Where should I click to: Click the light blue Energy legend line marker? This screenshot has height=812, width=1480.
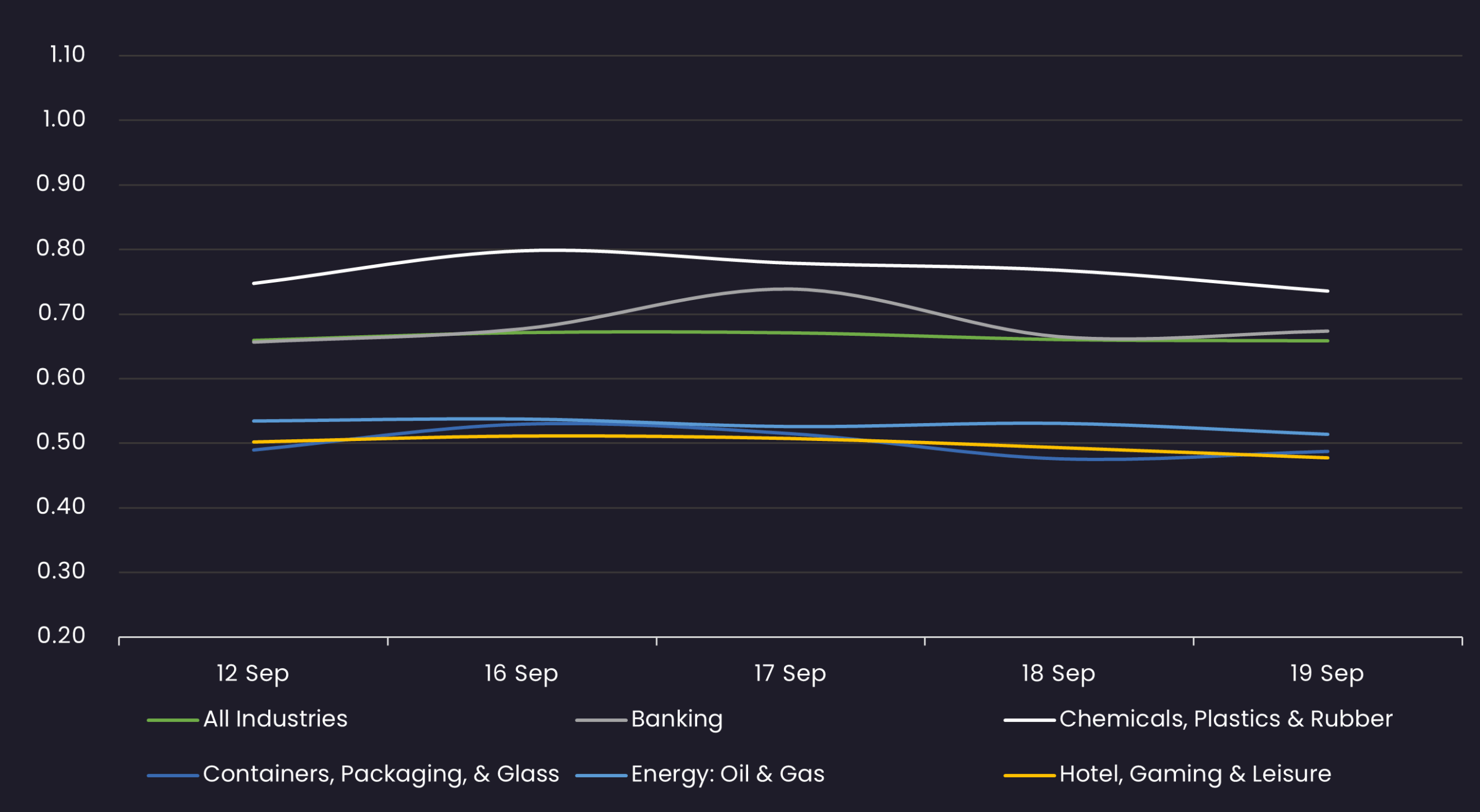tap(601, 776)
